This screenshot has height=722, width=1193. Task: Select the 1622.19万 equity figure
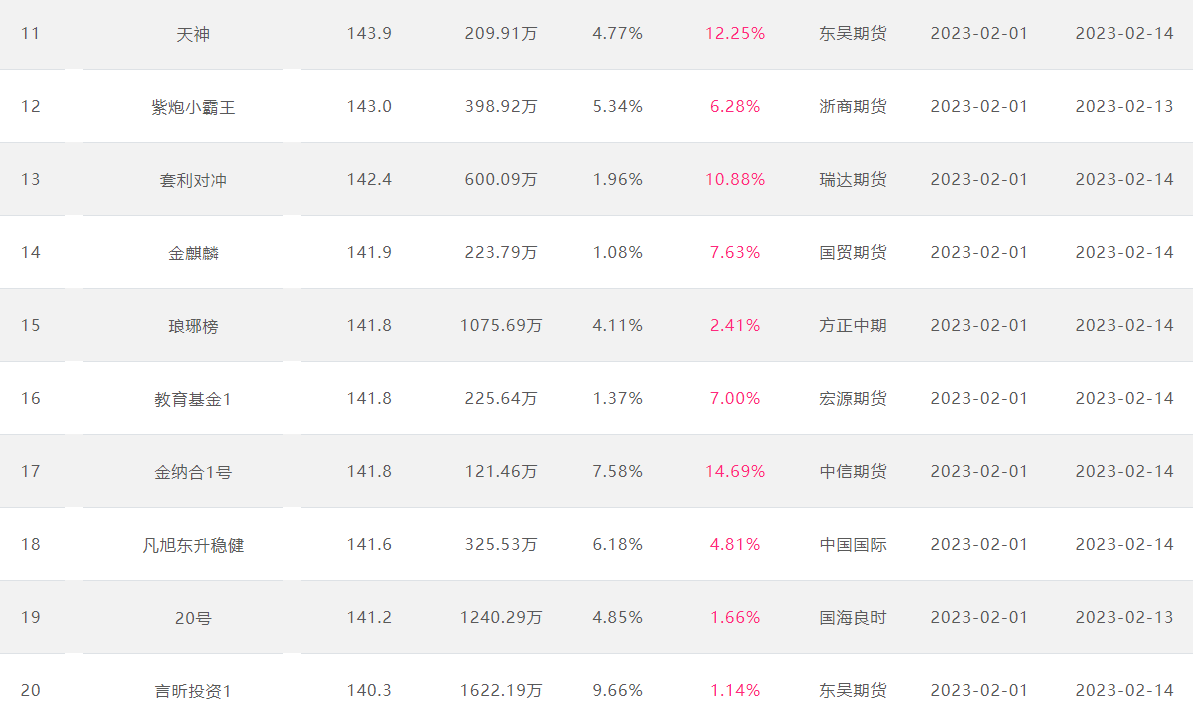tap(501, 691)
